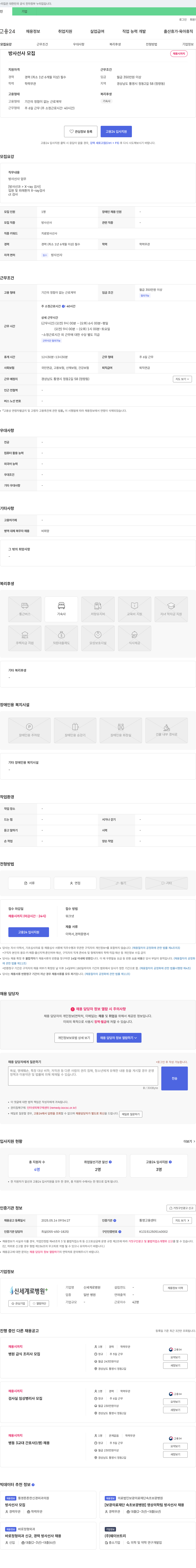Jump to the 기업정보 section tab
Viewport: 196px width, 1568px height.
click(188, 44)
